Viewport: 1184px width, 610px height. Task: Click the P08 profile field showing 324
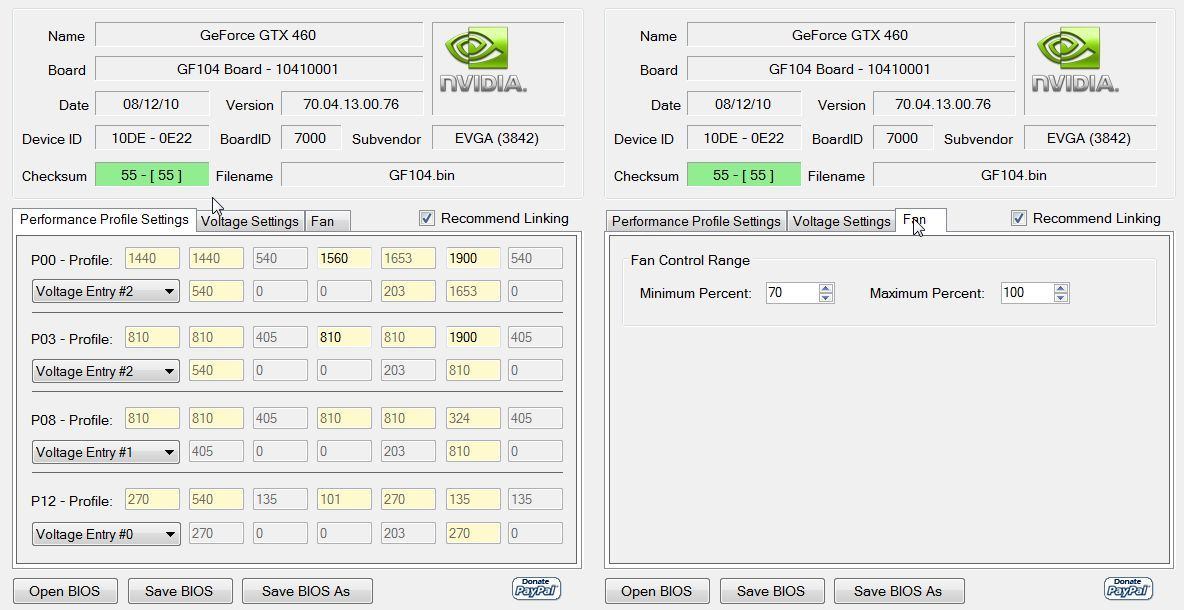tap(473, 418)
